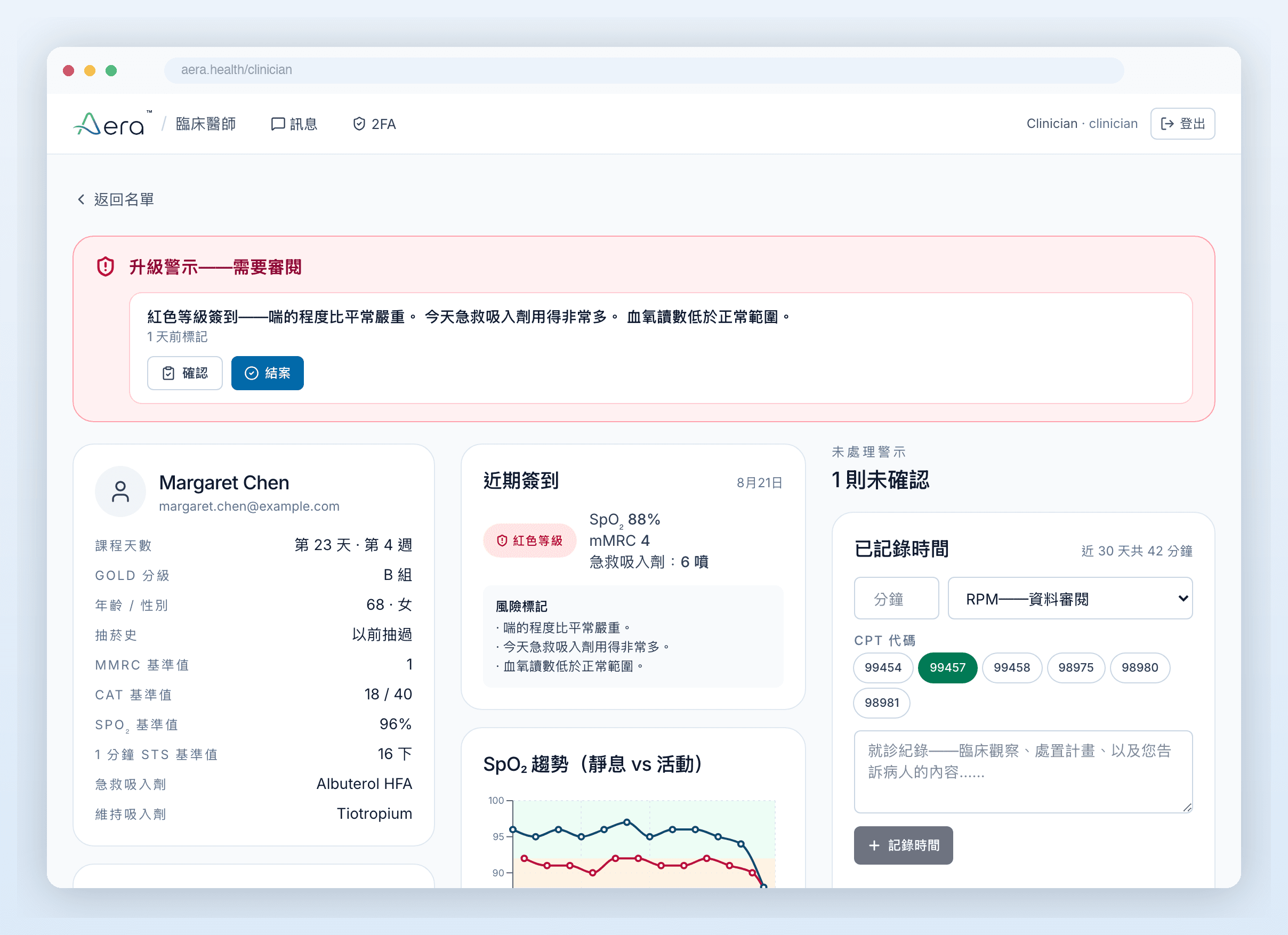Click the browser address bar aera.health/clinician
The height and width of the screenshot is (935, 1288).
pyautogui.click(x=644, y=70)
